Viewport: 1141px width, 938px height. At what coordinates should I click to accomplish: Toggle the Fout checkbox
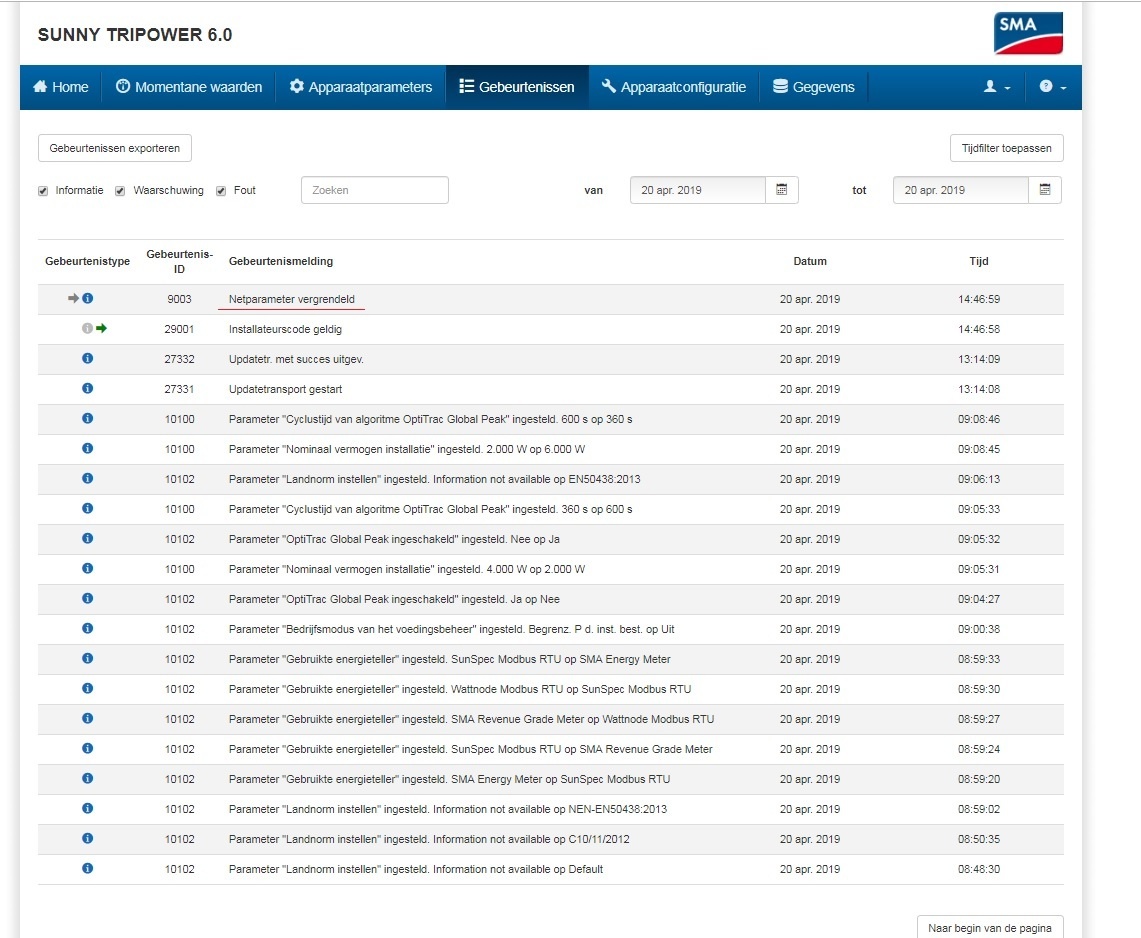coord(221,191)
